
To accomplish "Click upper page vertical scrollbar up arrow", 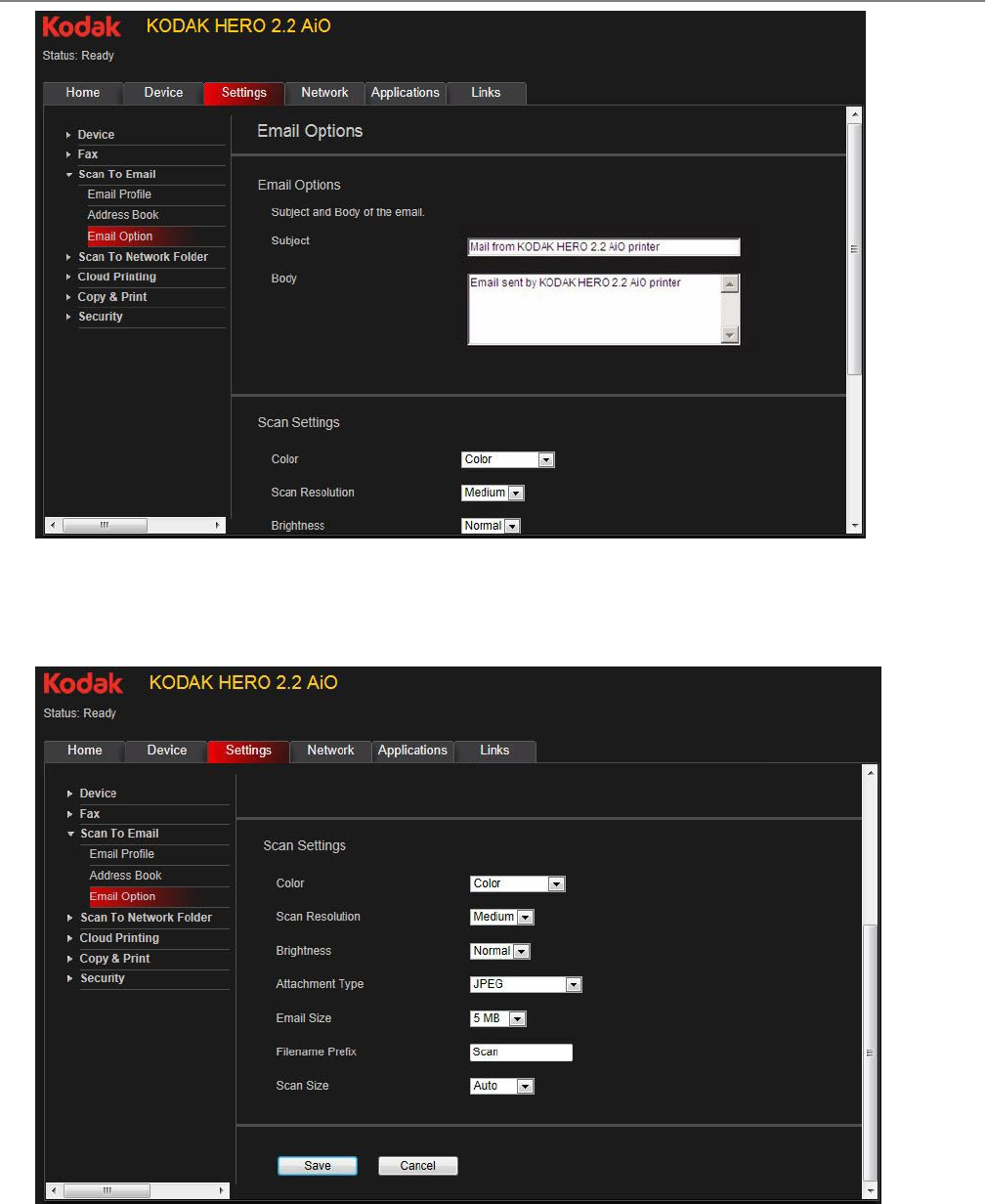I will tap(855, 115).
